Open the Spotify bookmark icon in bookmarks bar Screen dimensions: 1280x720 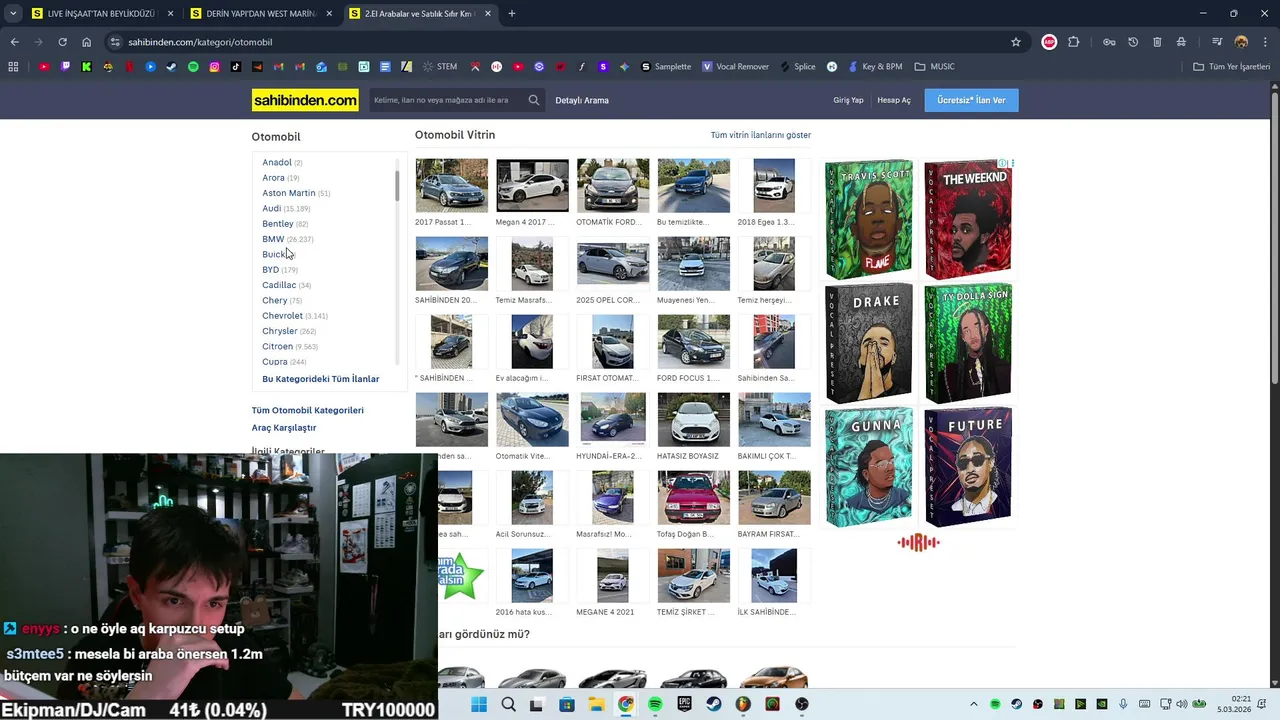point(193,67)
